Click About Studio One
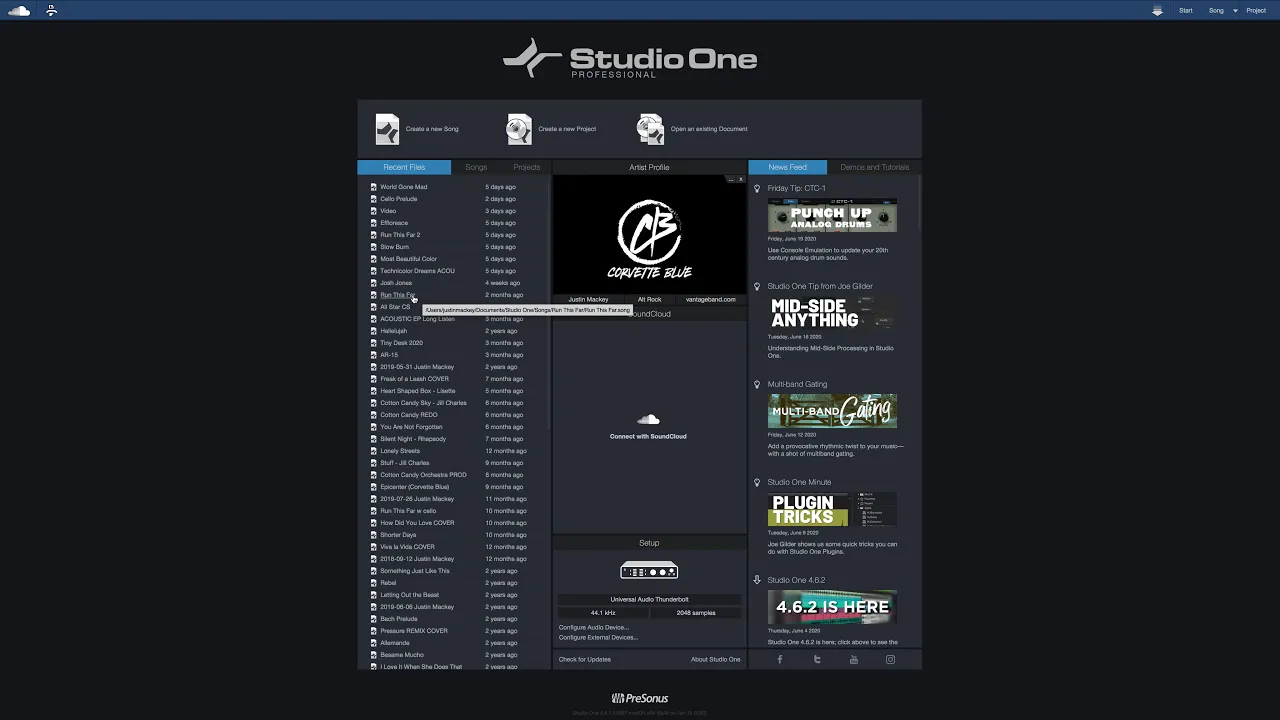Viewport: 1280px width, 720px height. 716,659
